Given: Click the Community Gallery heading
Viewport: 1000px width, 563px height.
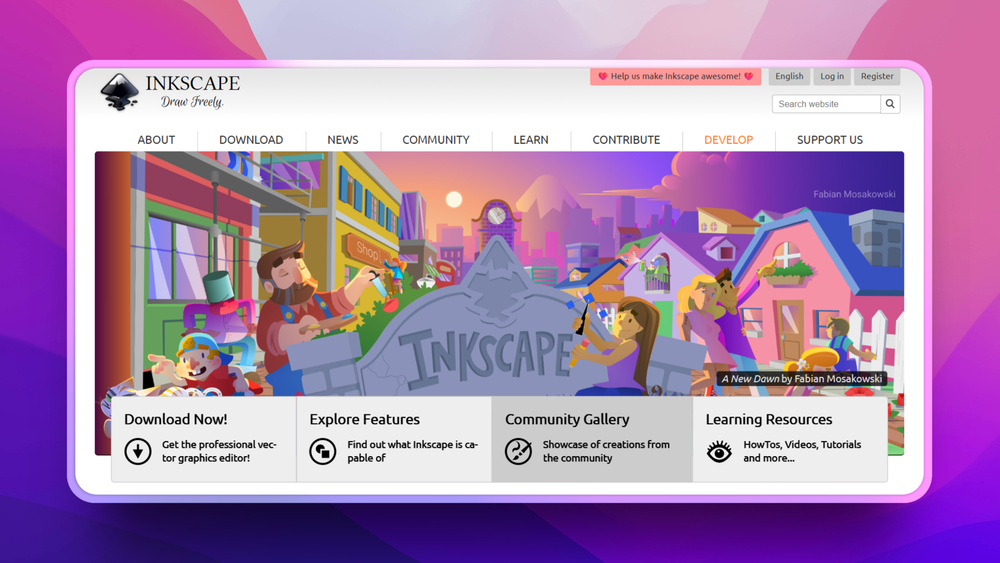Looking at the screenshot, I should [x=568, y=420].
